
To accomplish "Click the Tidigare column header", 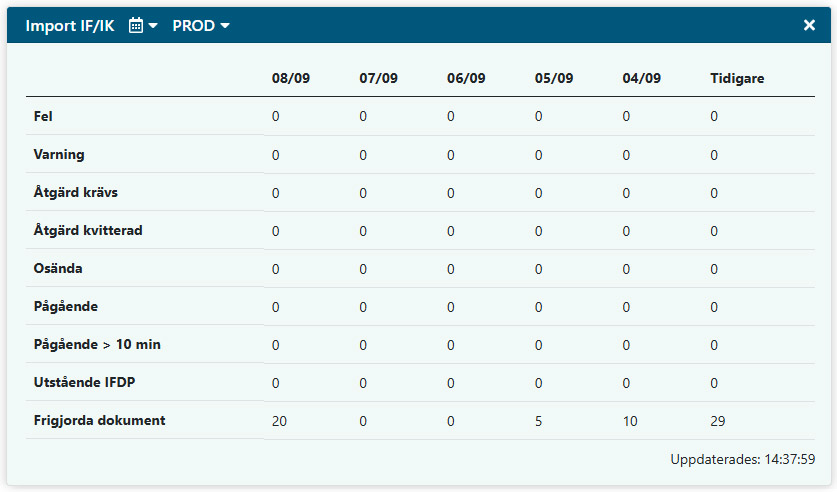I will pos(737,78).
